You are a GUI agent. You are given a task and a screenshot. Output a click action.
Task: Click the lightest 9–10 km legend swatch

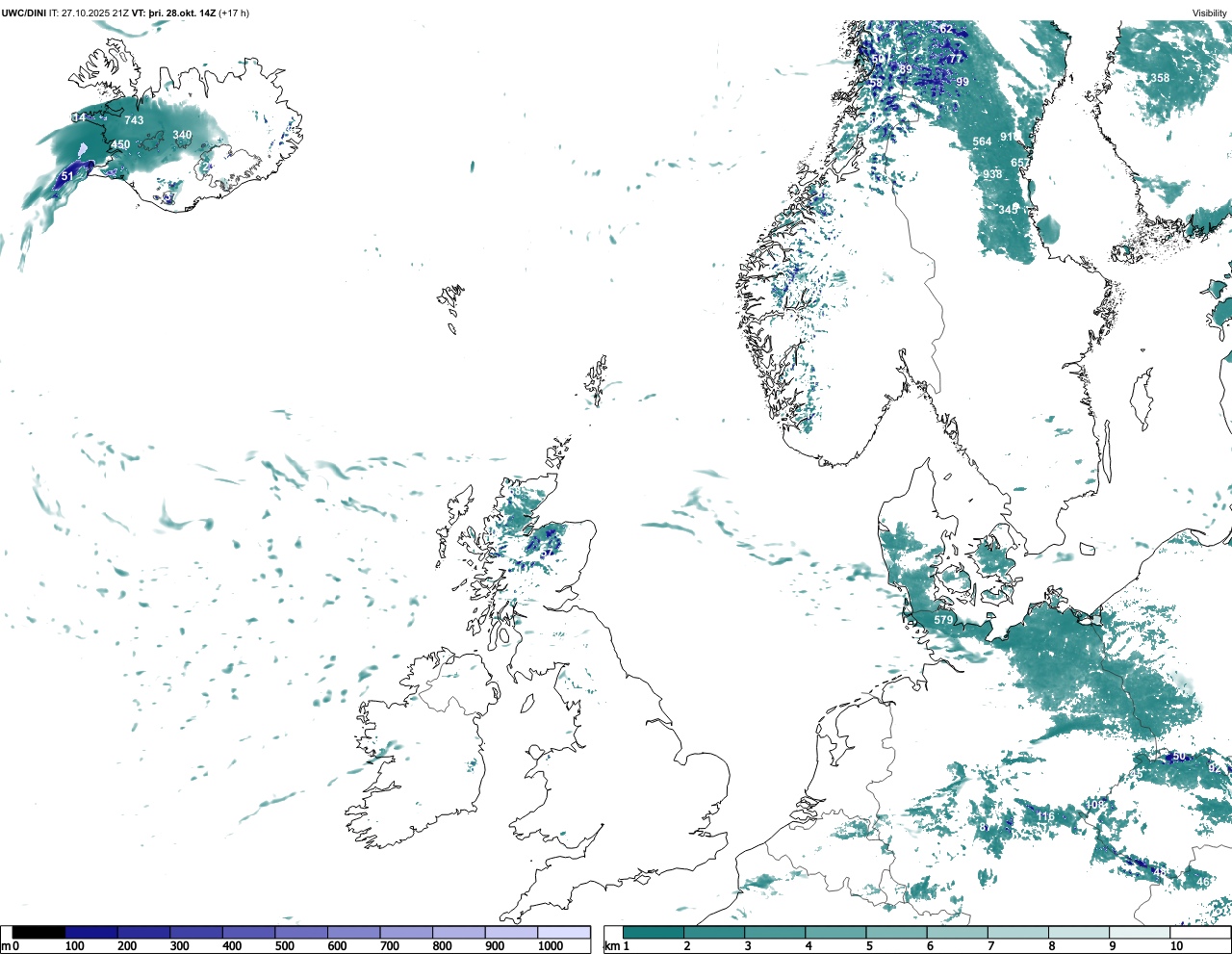click(1141, 932)
